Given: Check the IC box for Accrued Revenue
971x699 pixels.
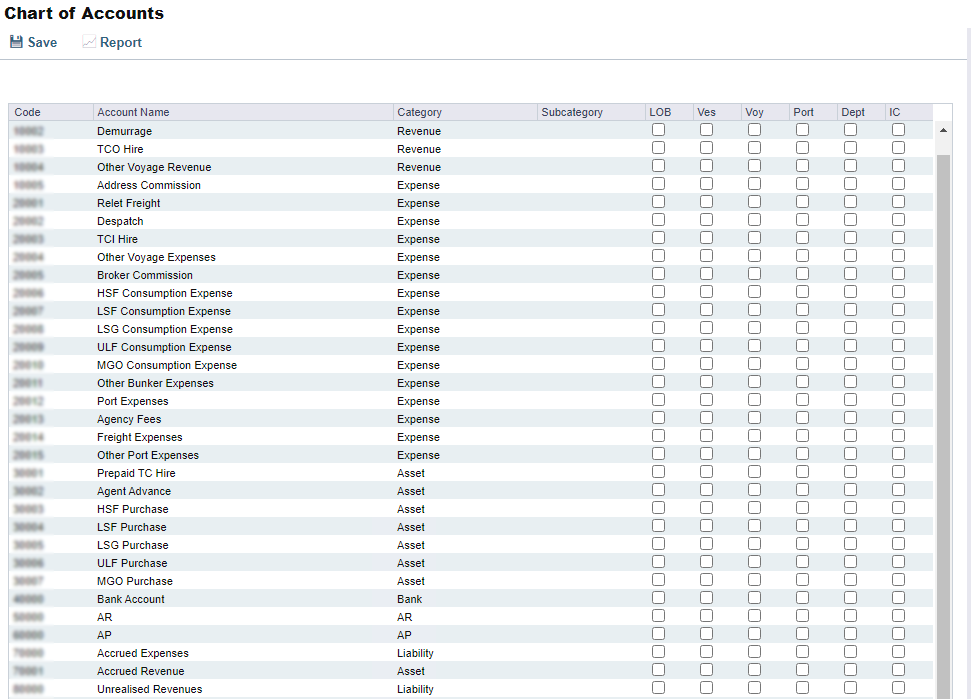Looking at the screenshot, I should [x=897, y=669].
